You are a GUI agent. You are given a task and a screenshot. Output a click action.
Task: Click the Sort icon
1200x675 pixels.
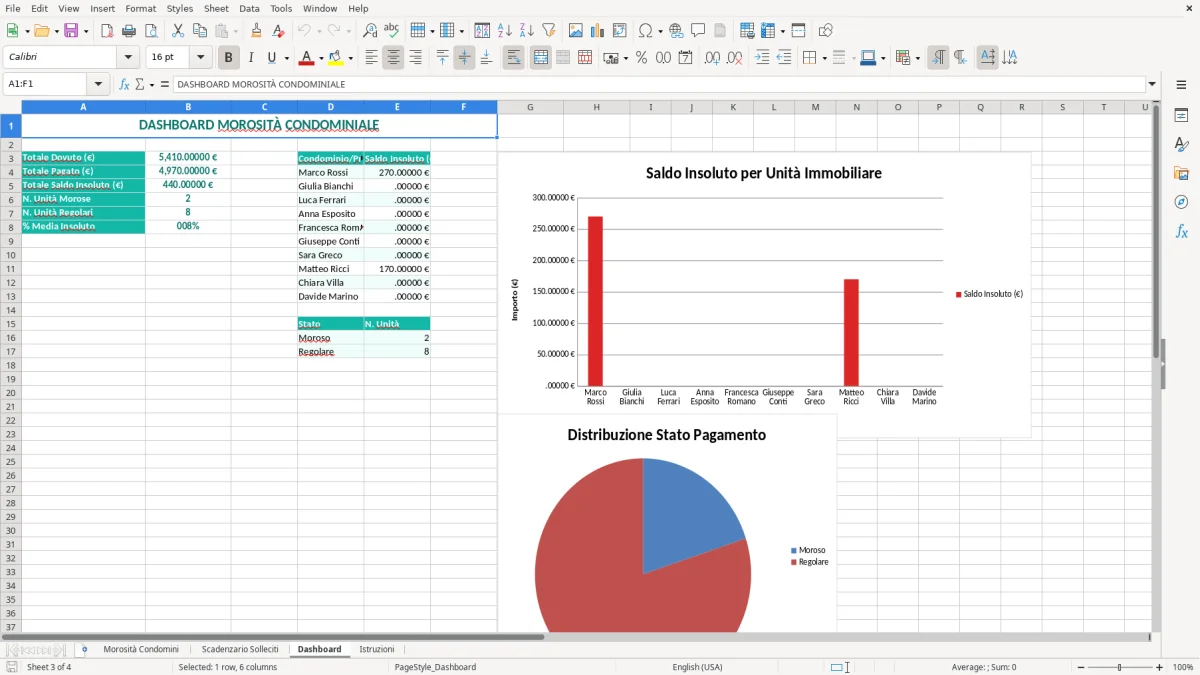tap(482, 31)
